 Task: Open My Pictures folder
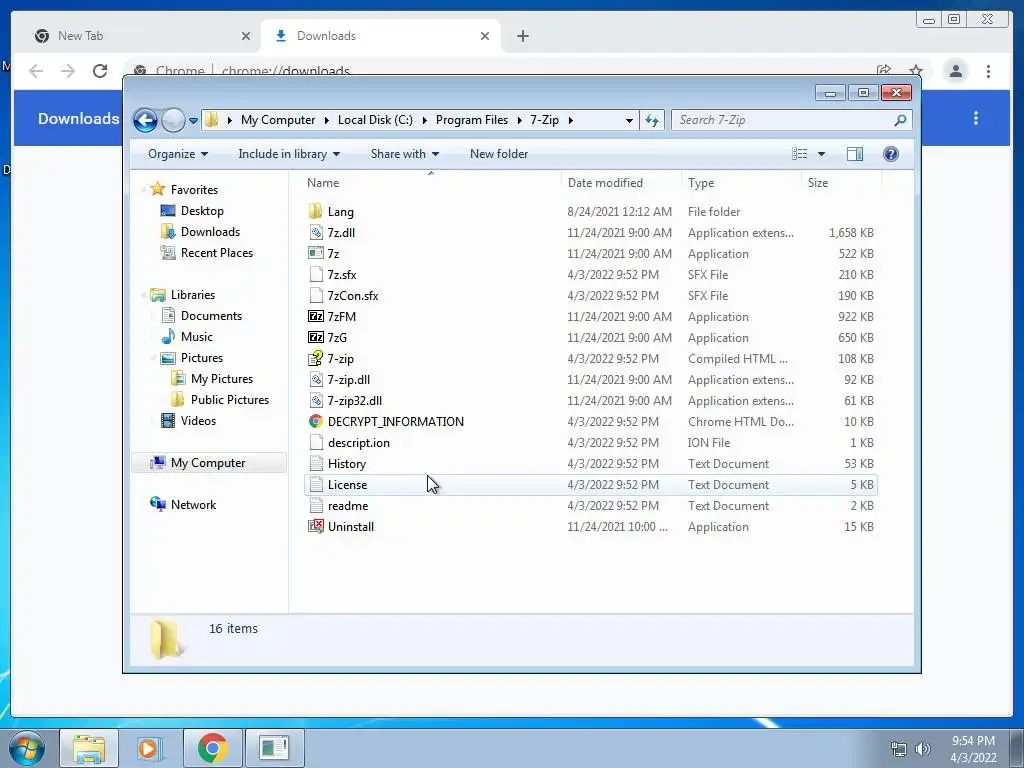tap(221, 379)
